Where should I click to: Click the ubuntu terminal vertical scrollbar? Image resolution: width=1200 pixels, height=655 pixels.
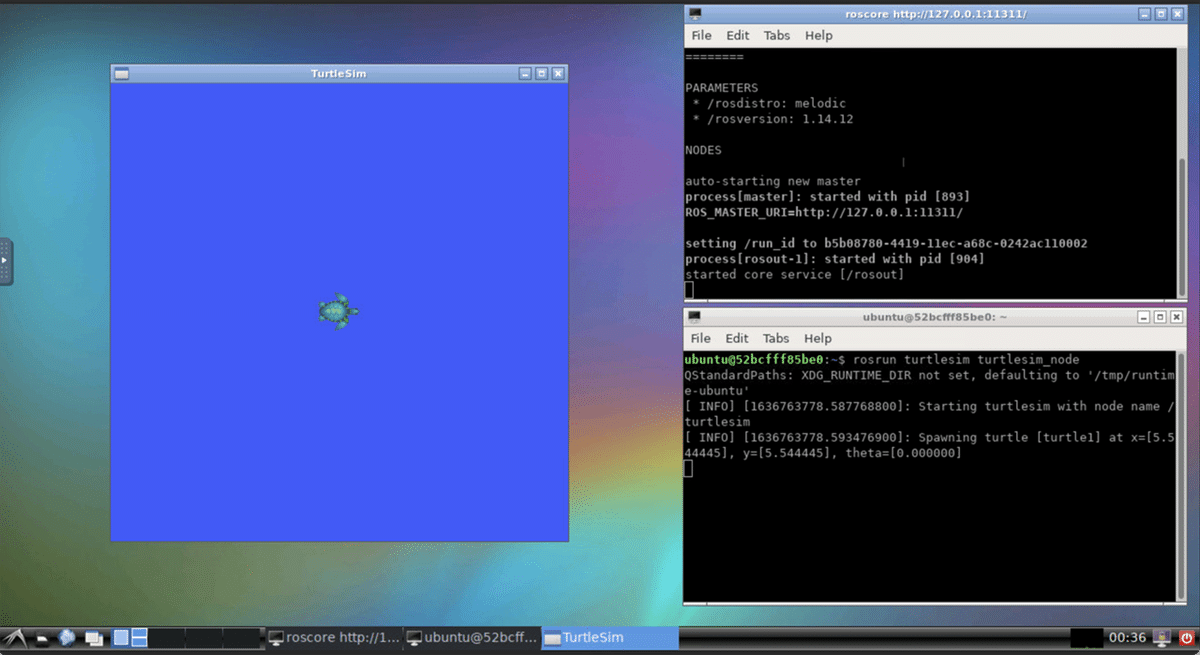click(1181, 475)
